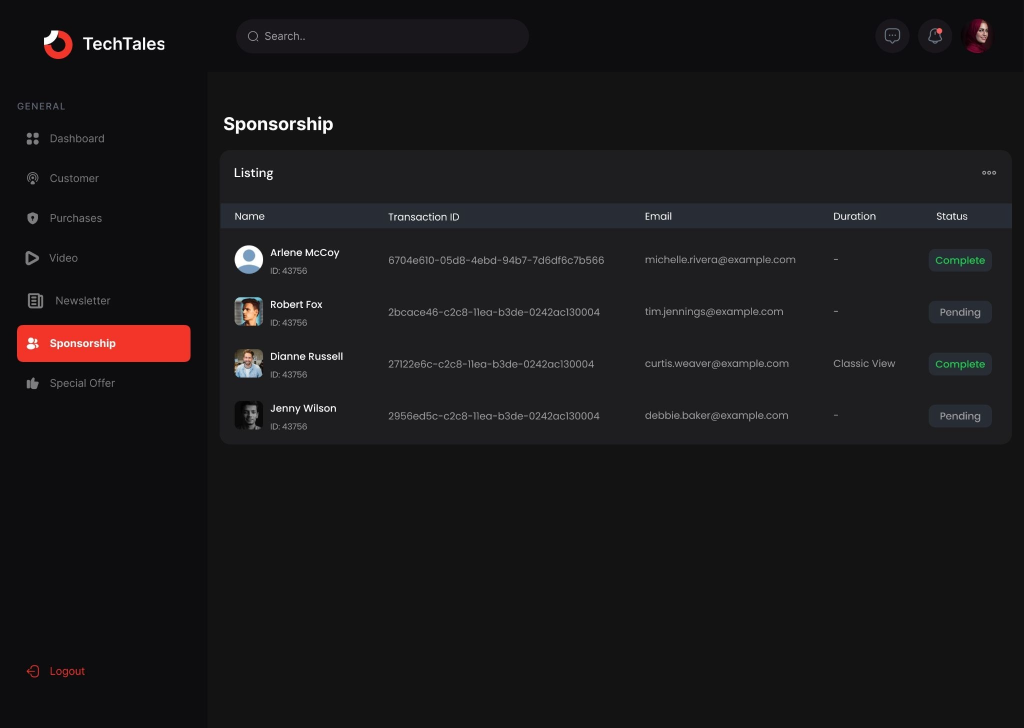Image resolution: width=1024 pixels, height=728 pixels.
Task: Click Robert Fox's Pending status badge
Action: (960, 312)
